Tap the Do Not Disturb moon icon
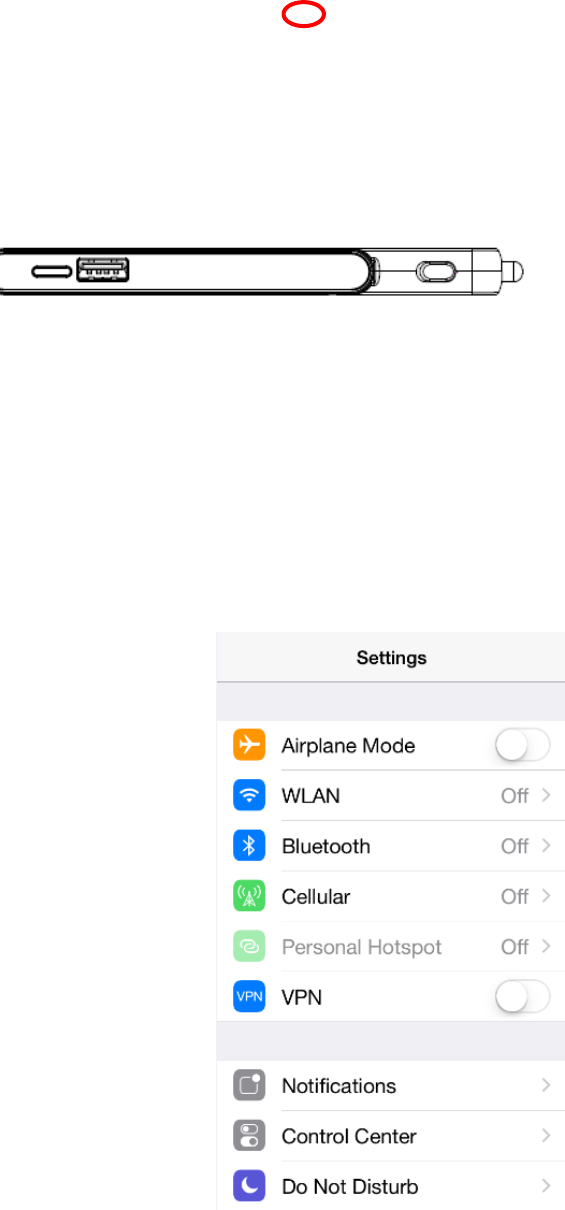This screenshot has height=1210, width=565. [x=248, y=1186]
